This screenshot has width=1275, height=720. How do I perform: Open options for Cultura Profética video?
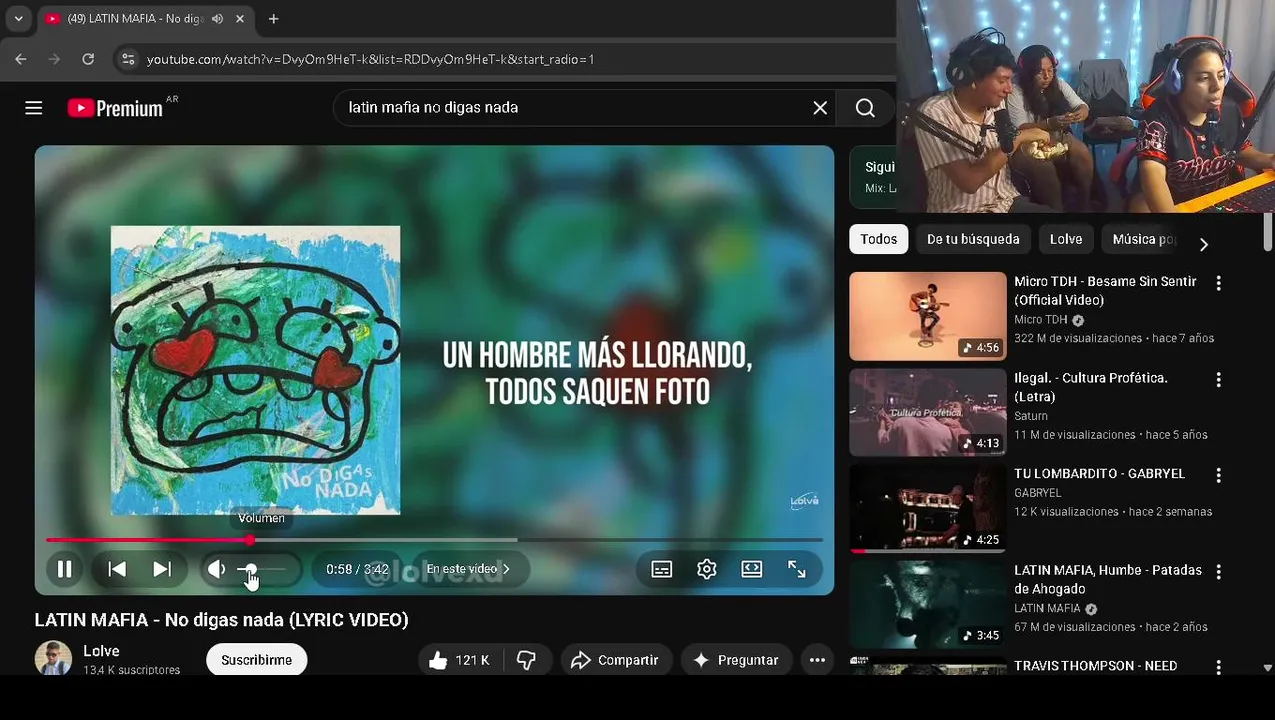pos(1218,380)
